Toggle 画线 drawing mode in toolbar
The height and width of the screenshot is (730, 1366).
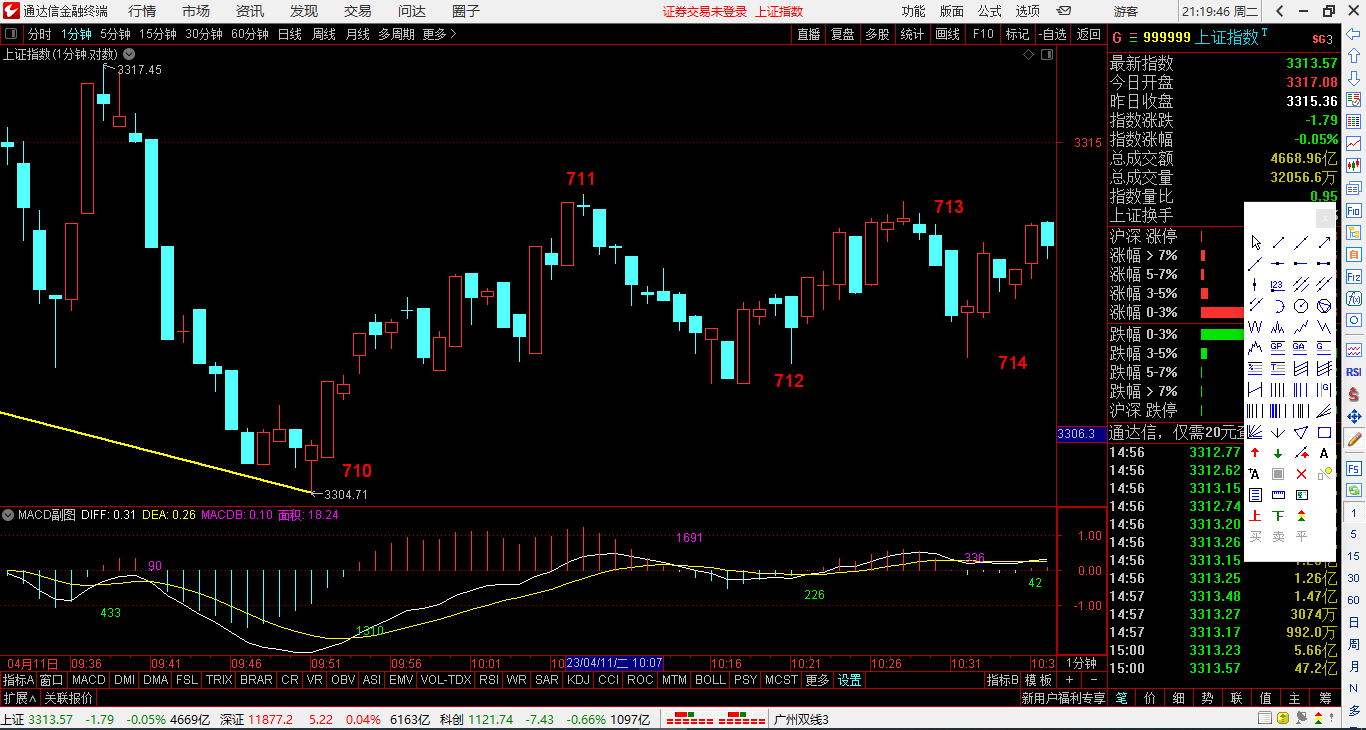tap(947, 34)
